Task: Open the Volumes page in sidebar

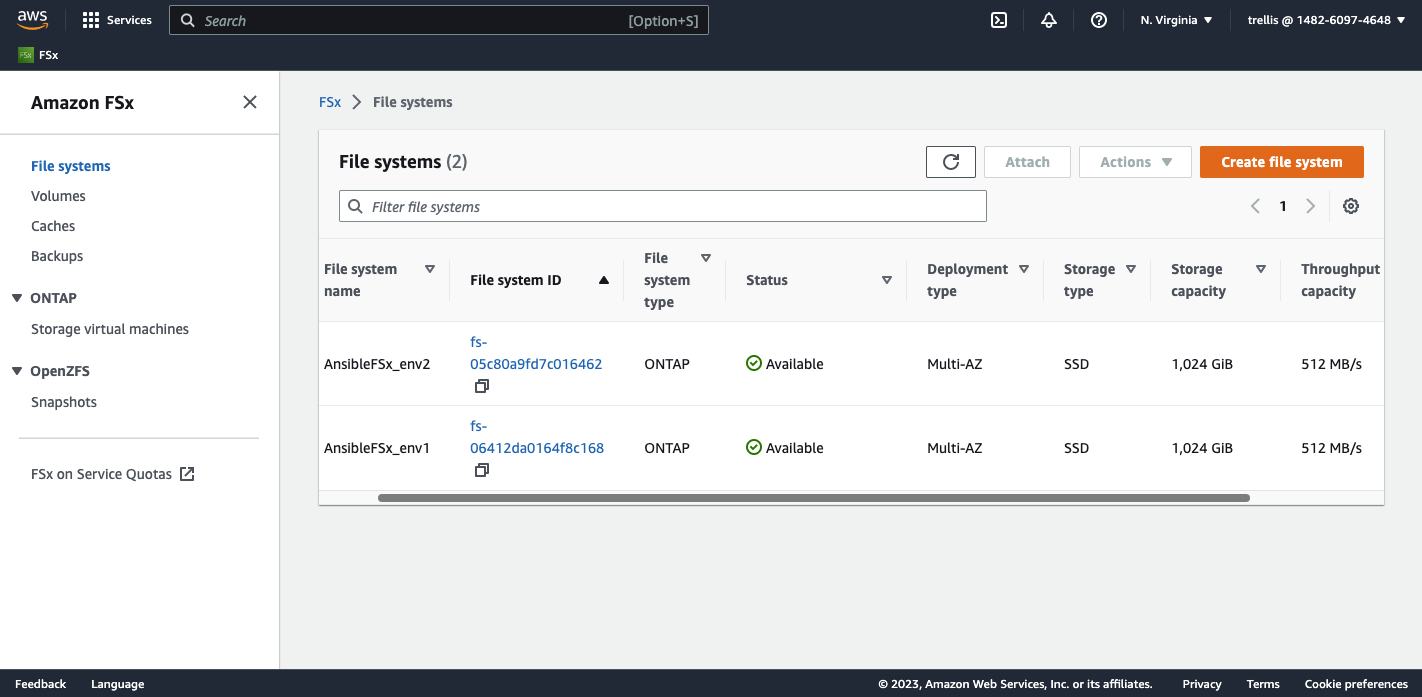Action: pyautogui.click(x=58, y=196)
